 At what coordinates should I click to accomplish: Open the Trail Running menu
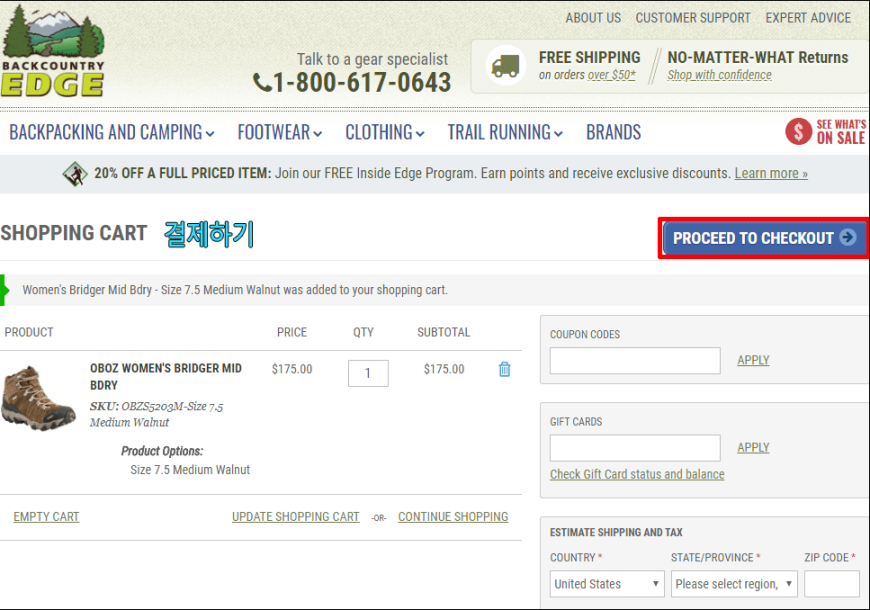[x=505, y=133]
